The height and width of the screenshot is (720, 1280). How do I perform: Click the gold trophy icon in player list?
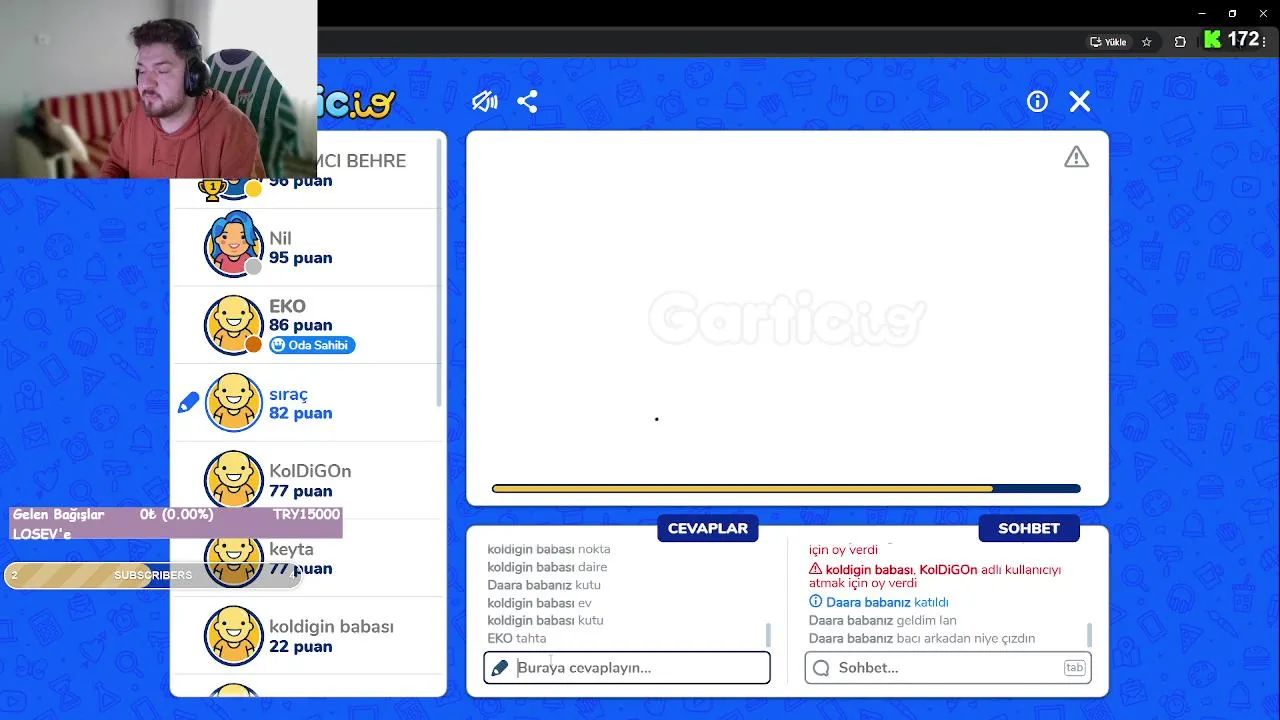click(x=211, y=188)
